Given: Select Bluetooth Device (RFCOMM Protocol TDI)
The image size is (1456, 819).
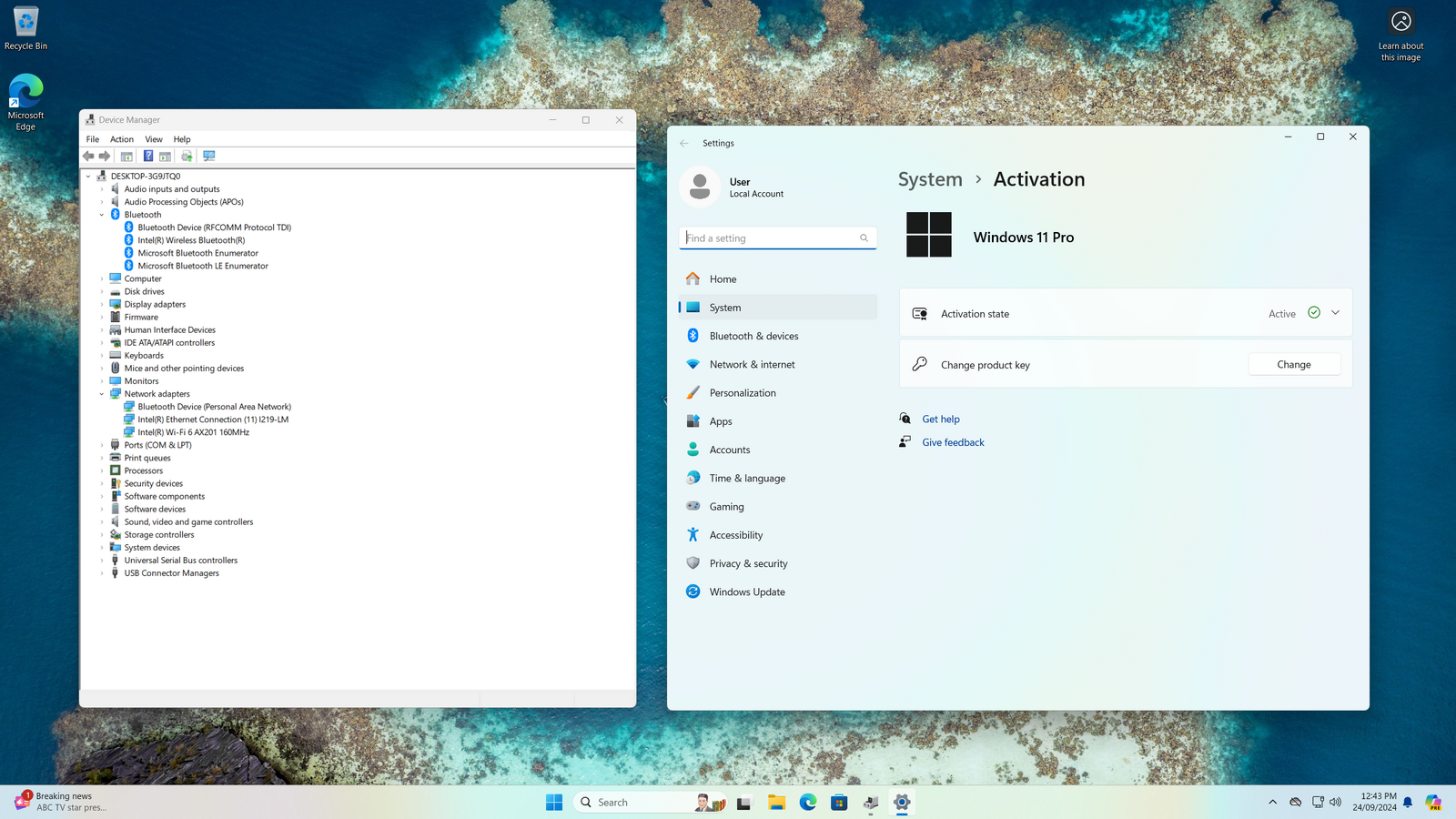Looking at the screenshot, I should pyautogui.click(x=215, y=227).
